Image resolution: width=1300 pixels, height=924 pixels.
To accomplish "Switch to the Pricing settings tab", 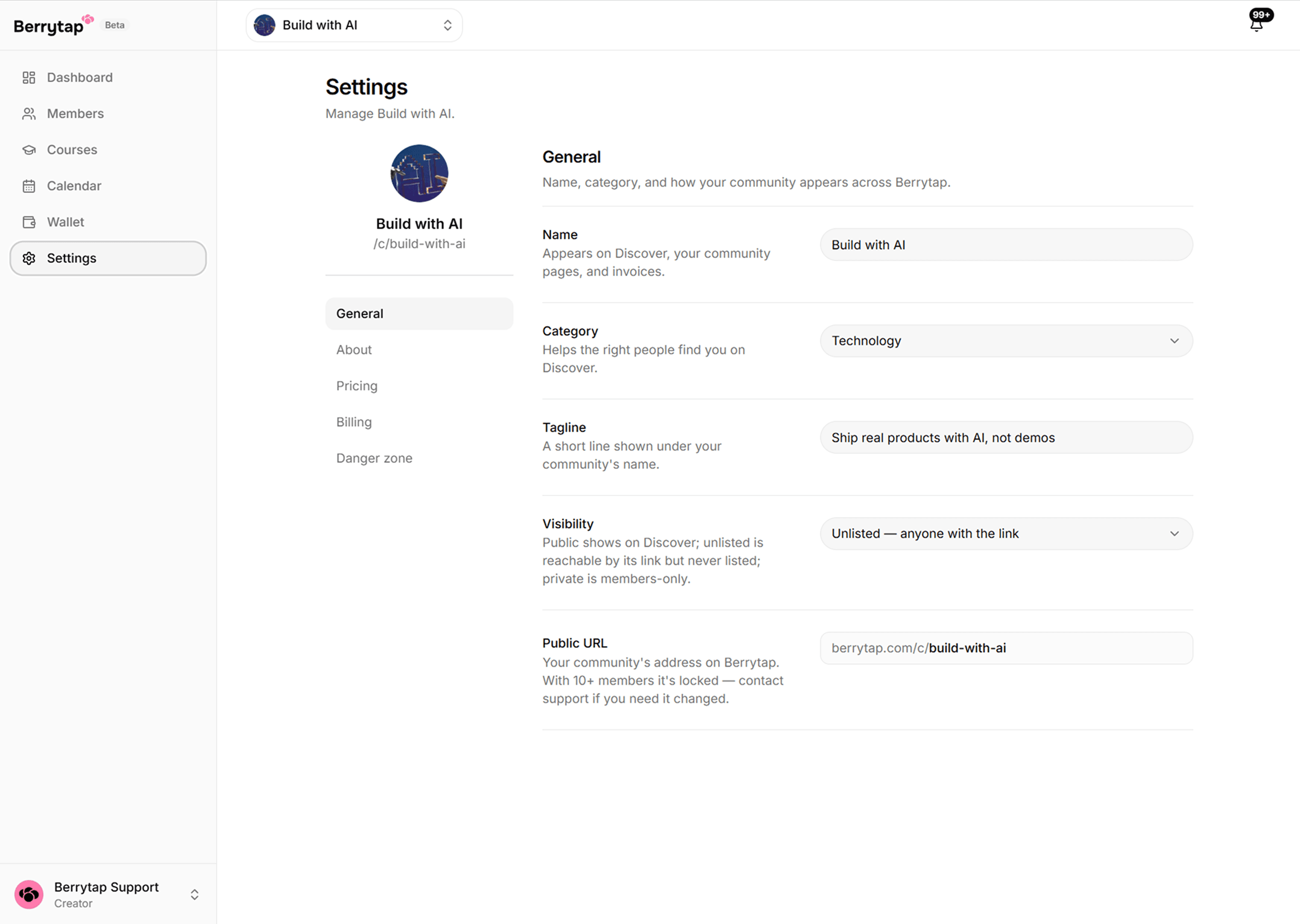I will pos(419,386).
